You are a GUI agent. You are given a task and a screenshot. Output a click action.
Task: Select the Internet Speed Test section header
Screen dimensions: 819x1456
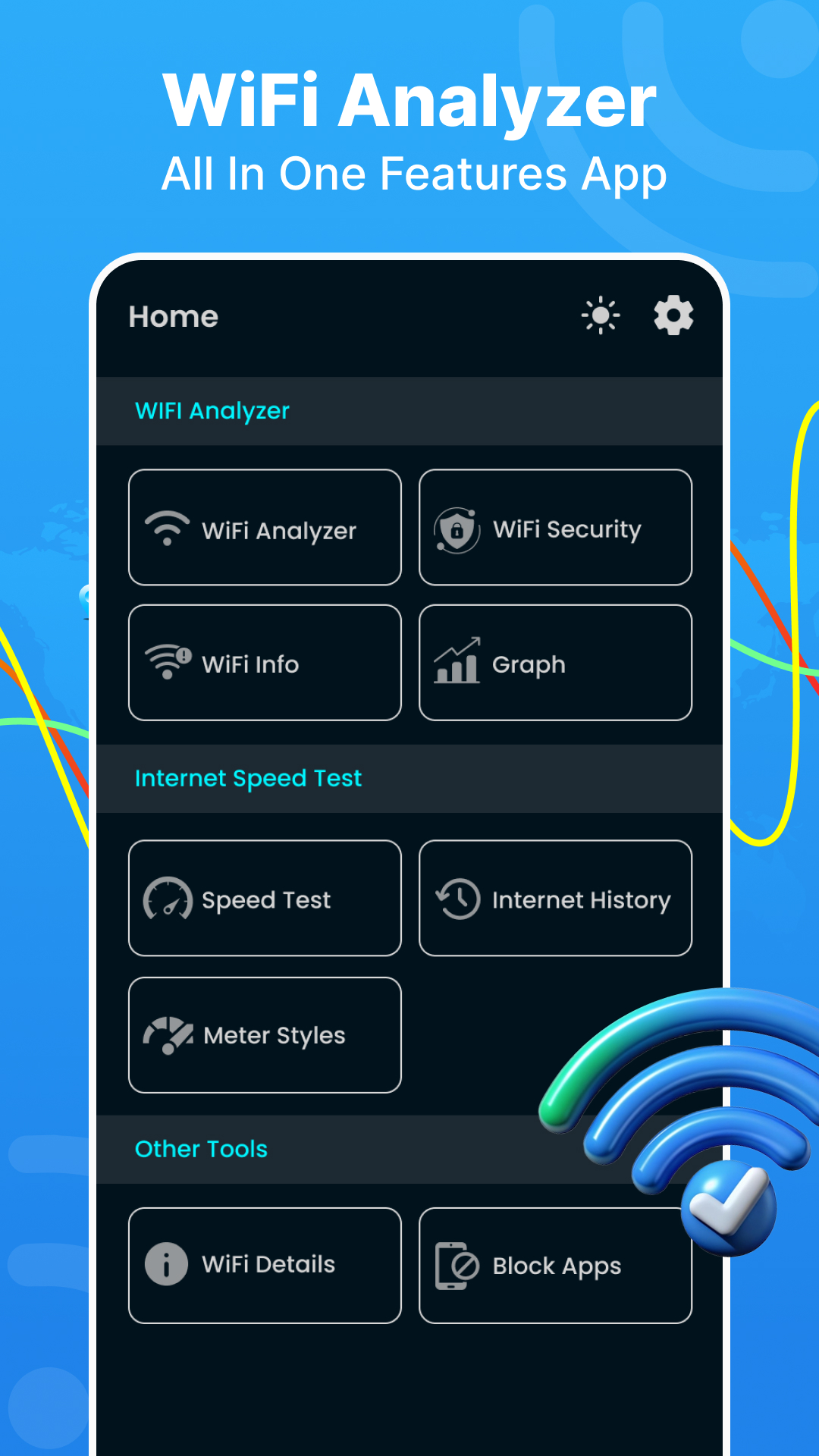(x=248, y=779)
